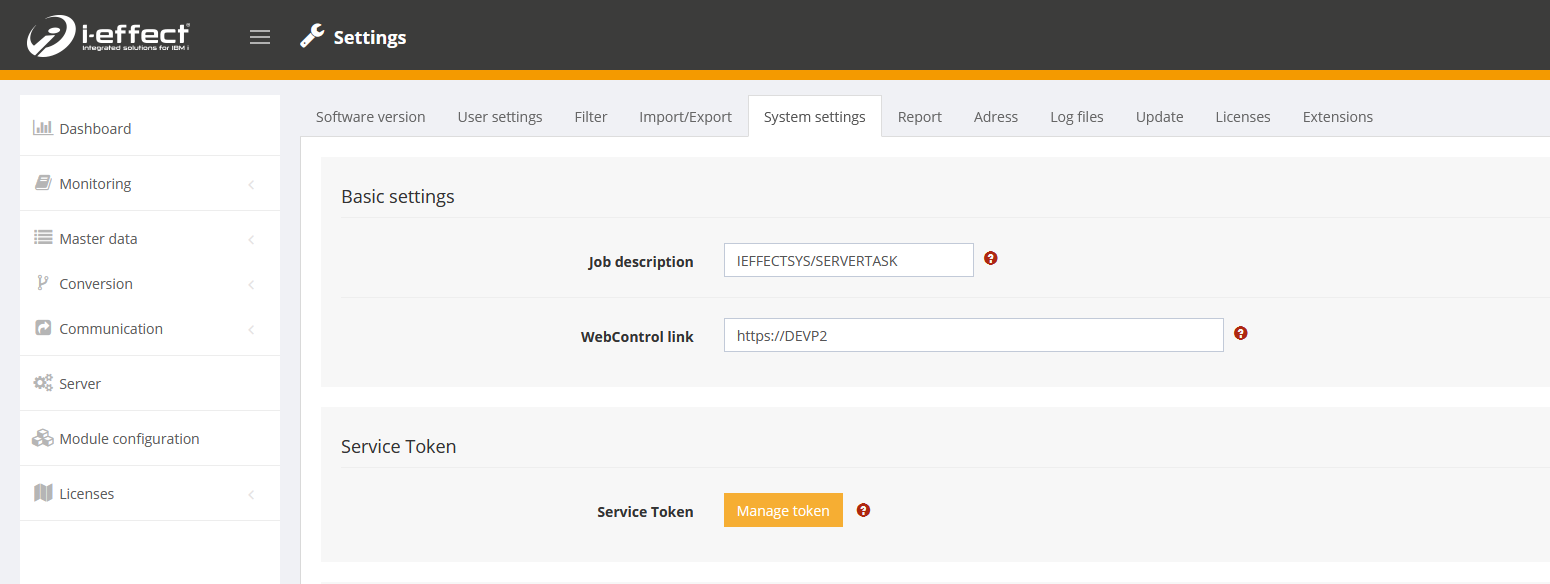Click help icon beside Job description field
Screen dimensions: 1550x584
(991, 258)
